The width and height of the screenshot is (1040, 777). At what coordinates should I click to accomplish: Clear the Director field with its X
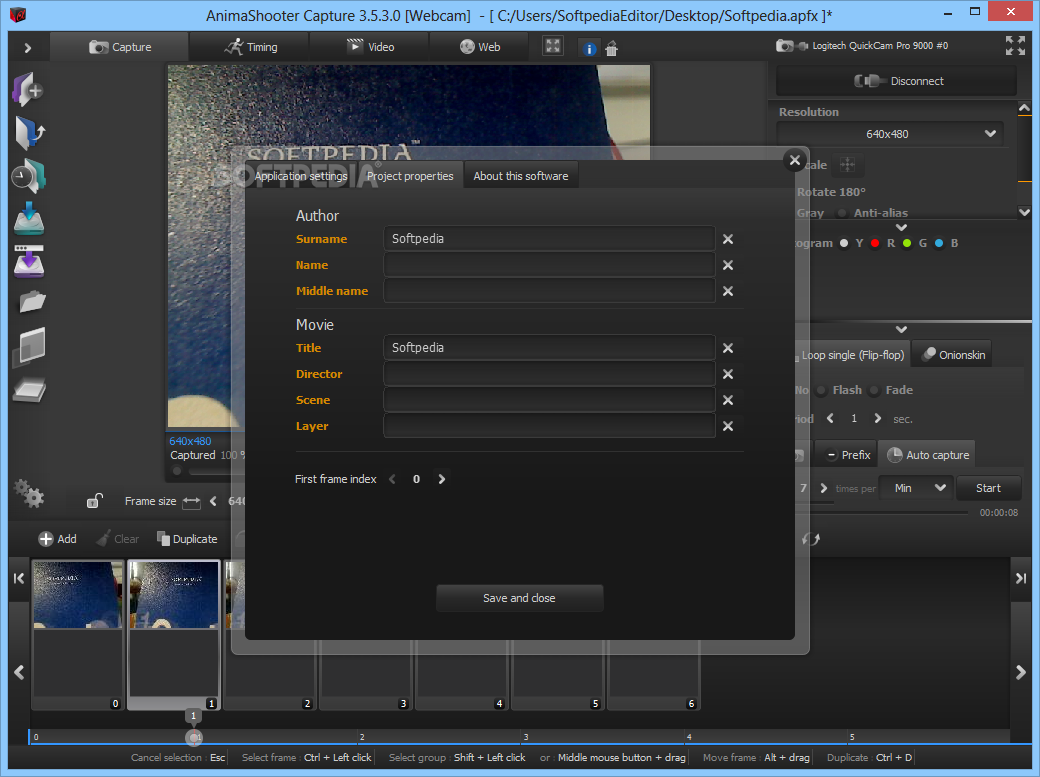pos(728,374)
